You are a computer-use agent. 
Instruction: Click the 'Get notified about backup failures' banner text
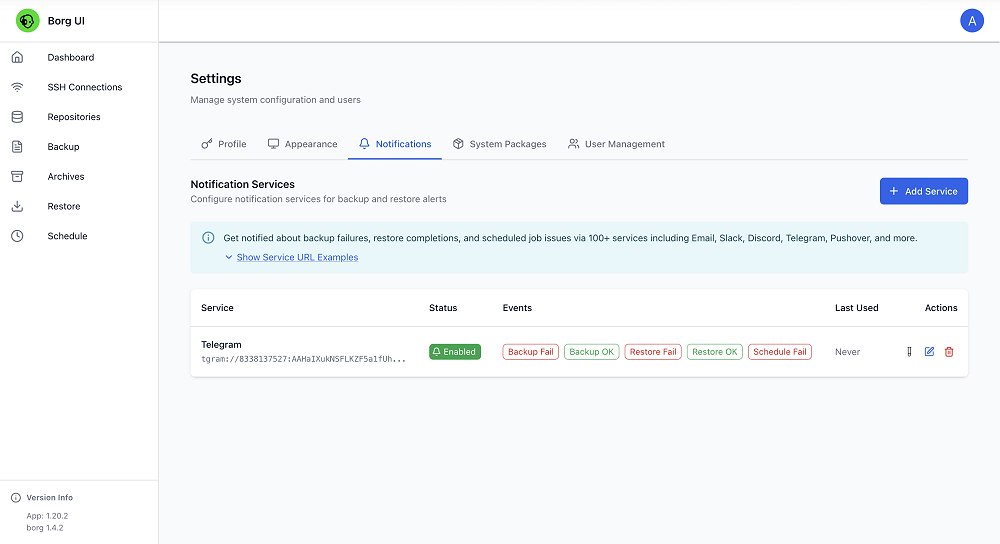[x=570, y=238]
